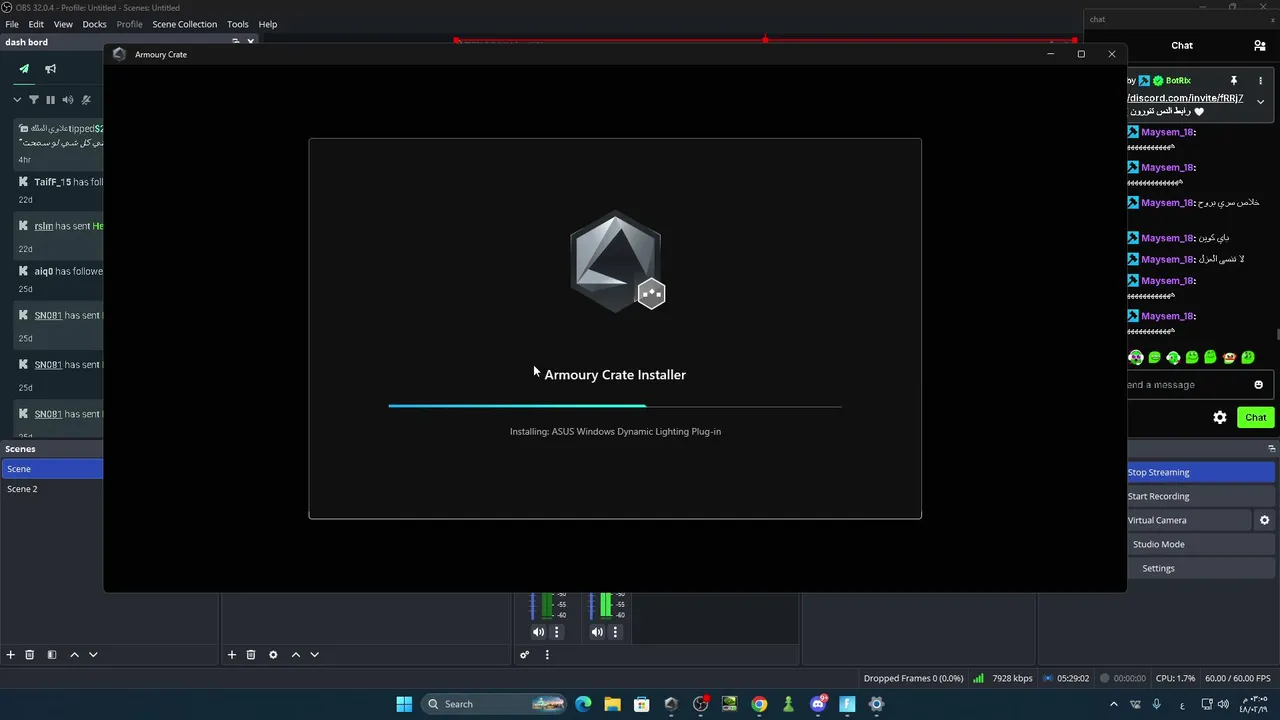Open advanced audio properties gears icon

pyautogui.click(x=524, y=655)
